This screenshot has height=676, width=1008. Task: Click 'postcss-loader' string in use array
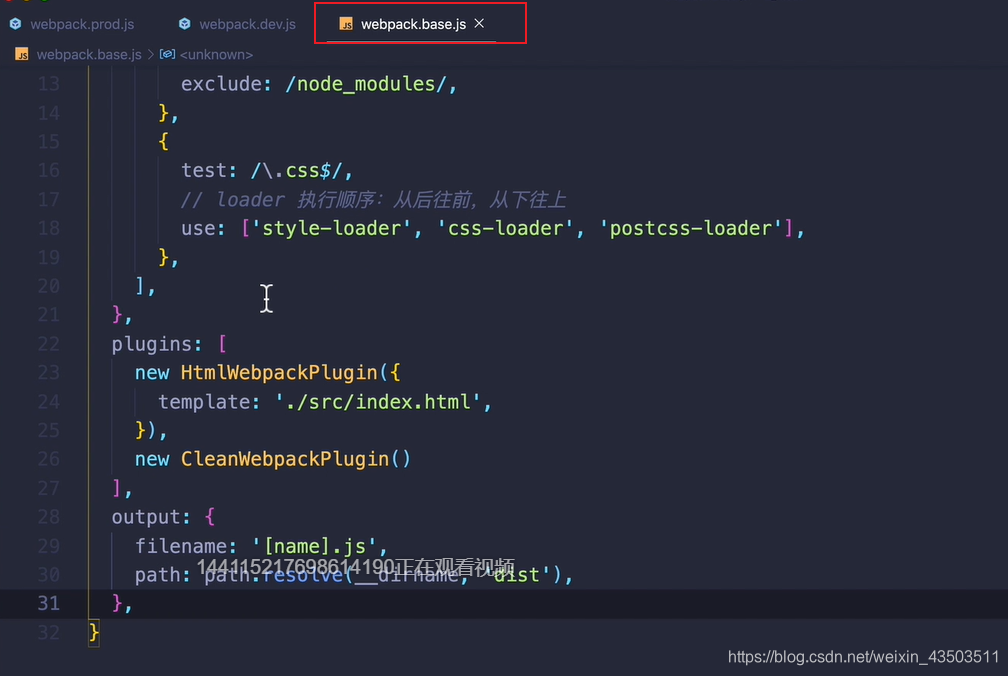point(690,229)
